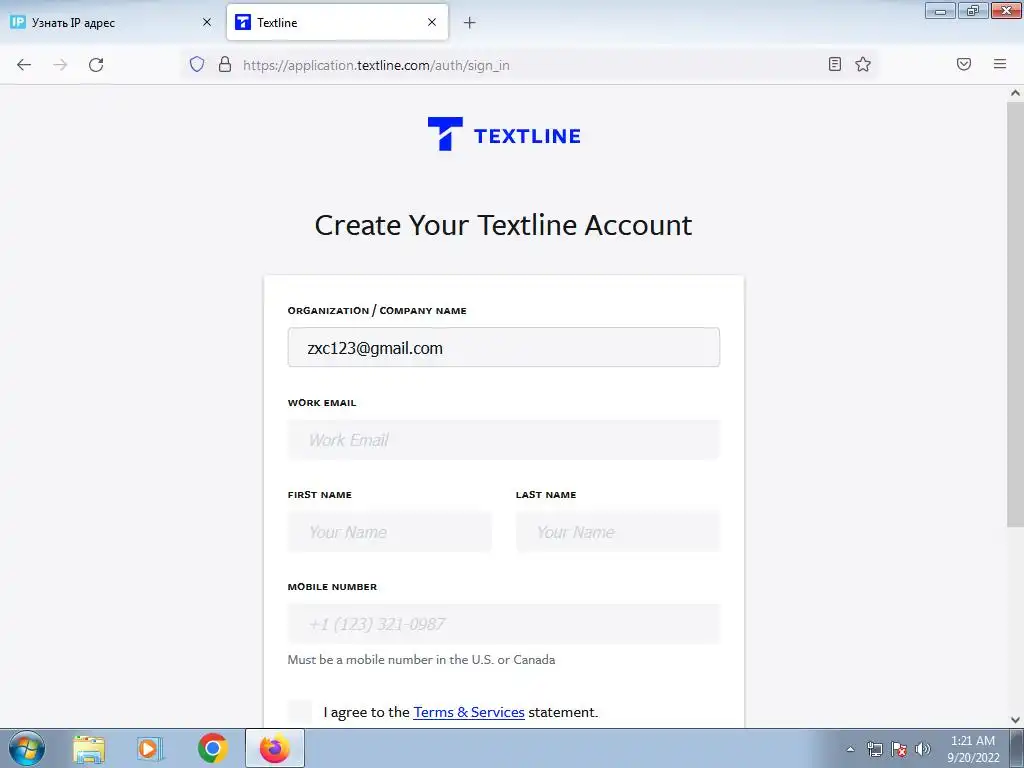Save page to Pocket
The height and width of the screenshot is (768, 1024).
click(964, 64)
